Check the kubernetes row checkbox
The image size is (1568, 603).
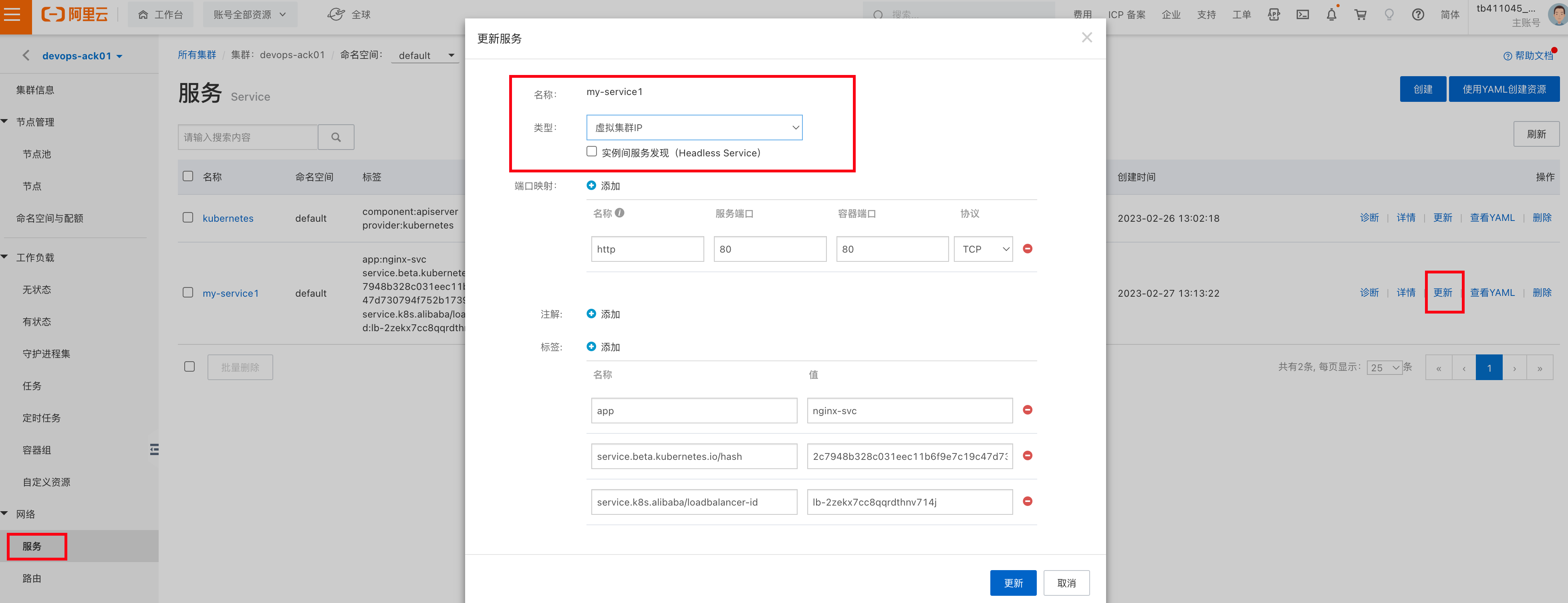(188, 217)
